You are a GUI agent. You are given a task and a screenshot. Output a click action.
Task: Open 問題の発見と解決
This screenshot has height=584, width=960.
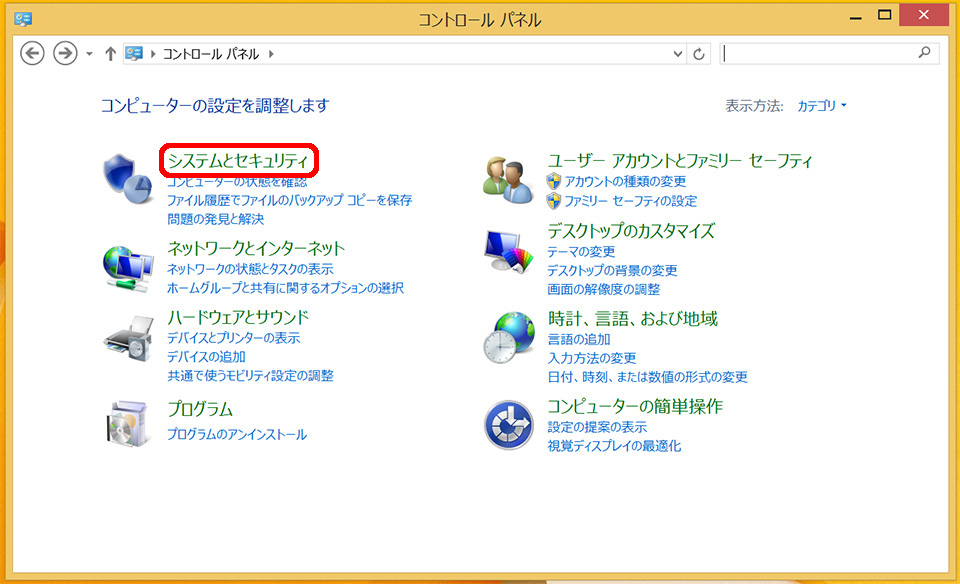coord(216,219)
